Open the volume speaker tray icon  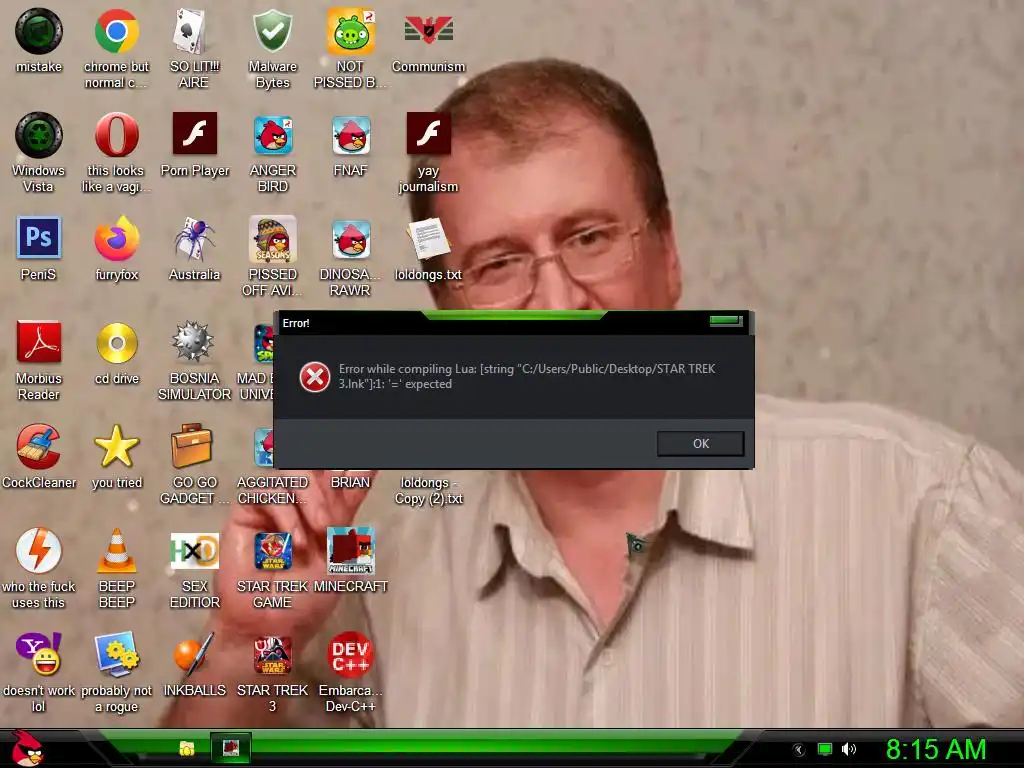click(x=849, y=749)
